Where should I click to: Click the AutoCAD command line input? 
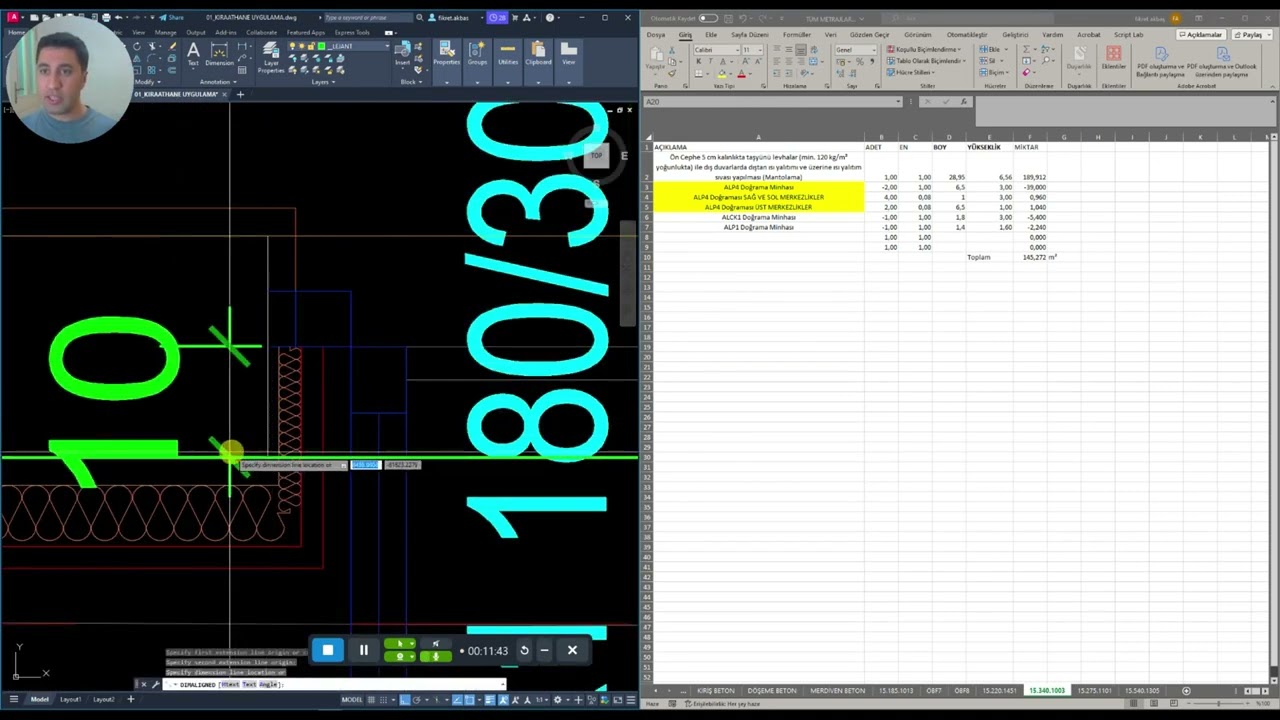(x=335, y=685)
